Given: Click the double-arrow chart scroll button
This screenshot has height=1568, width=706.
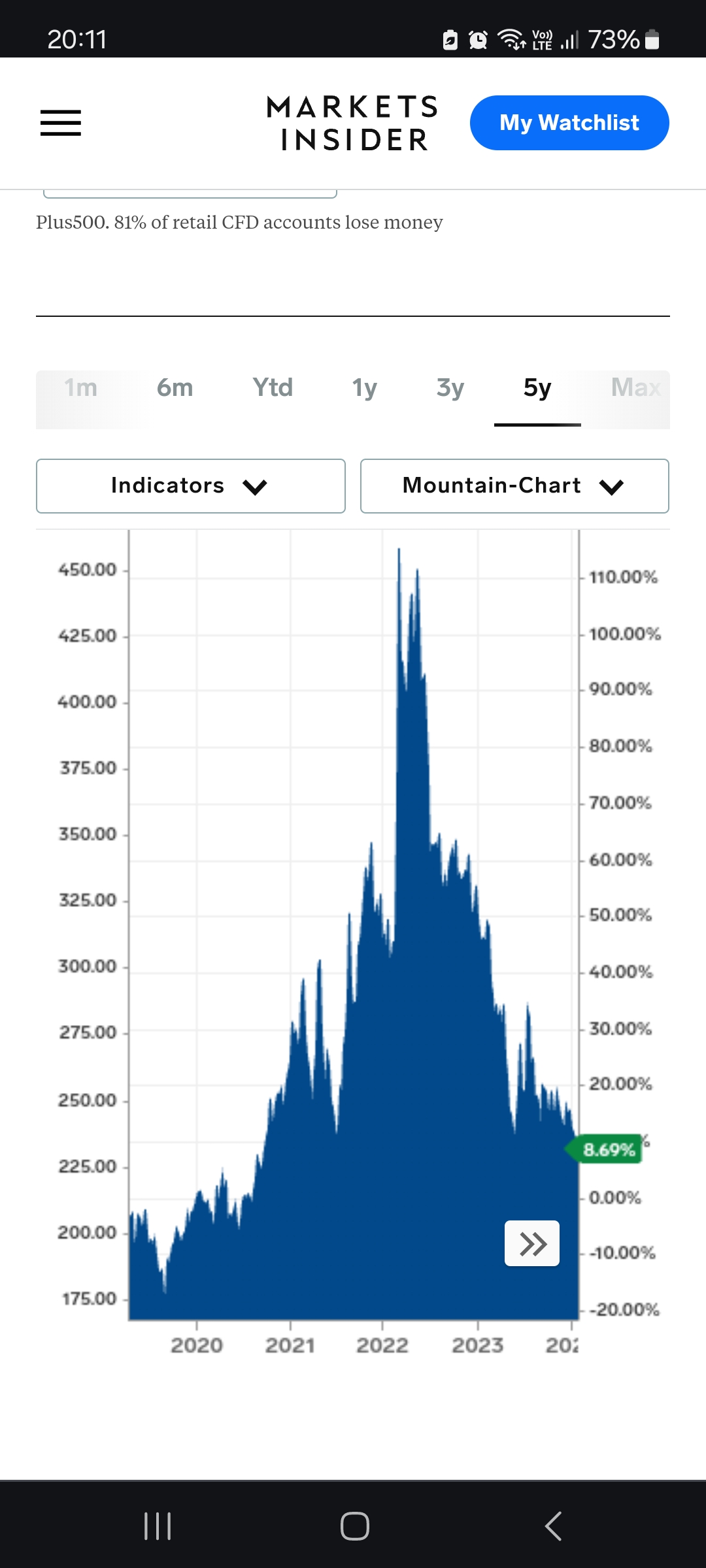Looking at the screenshot, I should [x=532, y=1243].
